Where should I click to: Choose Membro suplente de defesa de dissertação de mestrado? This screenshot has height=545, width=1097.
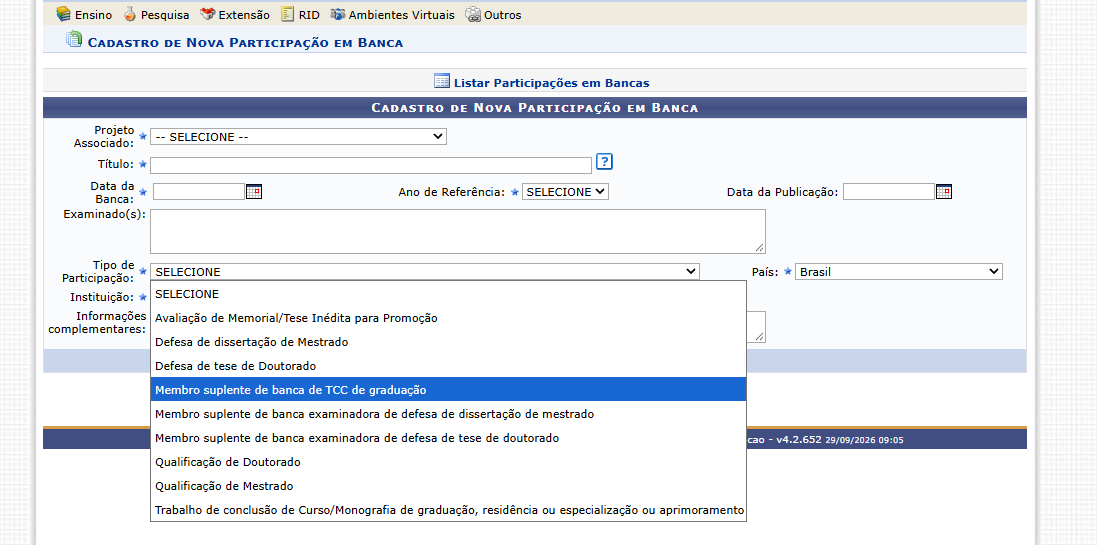tap(448, 414)
